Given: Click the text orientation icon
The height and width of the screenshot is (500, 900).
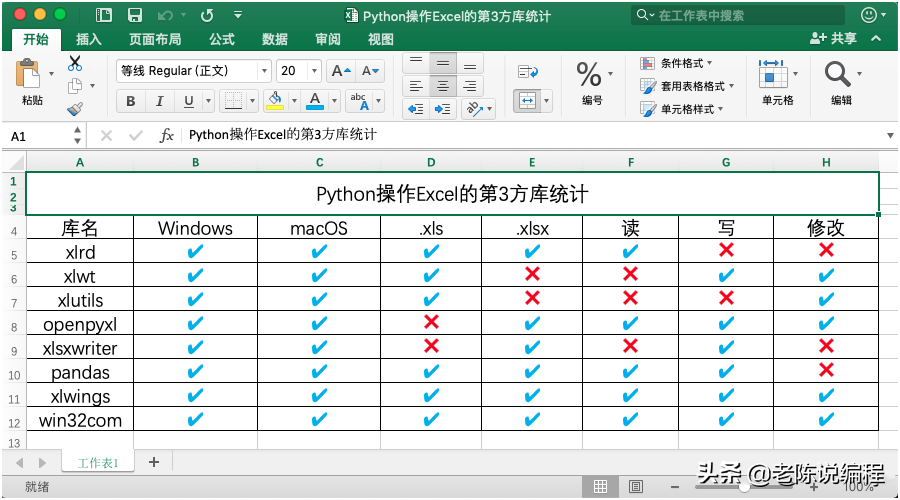Looking at the screenshot, I should coord(475,108).
